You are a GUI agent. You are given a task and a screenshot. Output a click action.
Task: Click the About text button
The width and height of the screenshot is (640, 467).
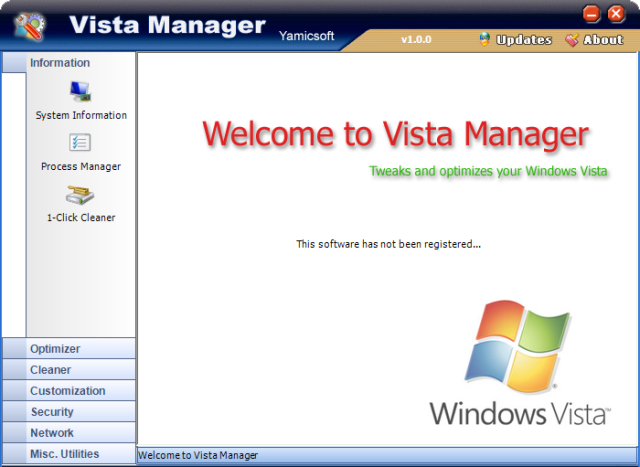(603, 40)
